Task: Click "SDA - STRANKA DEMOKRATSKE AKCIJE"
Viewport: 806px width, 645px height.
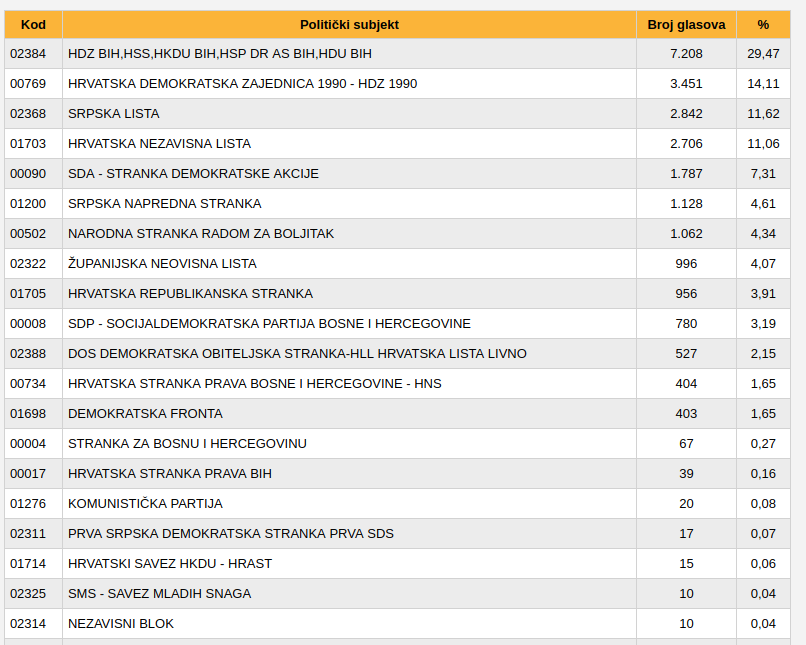Action: (x=193, y=174)
